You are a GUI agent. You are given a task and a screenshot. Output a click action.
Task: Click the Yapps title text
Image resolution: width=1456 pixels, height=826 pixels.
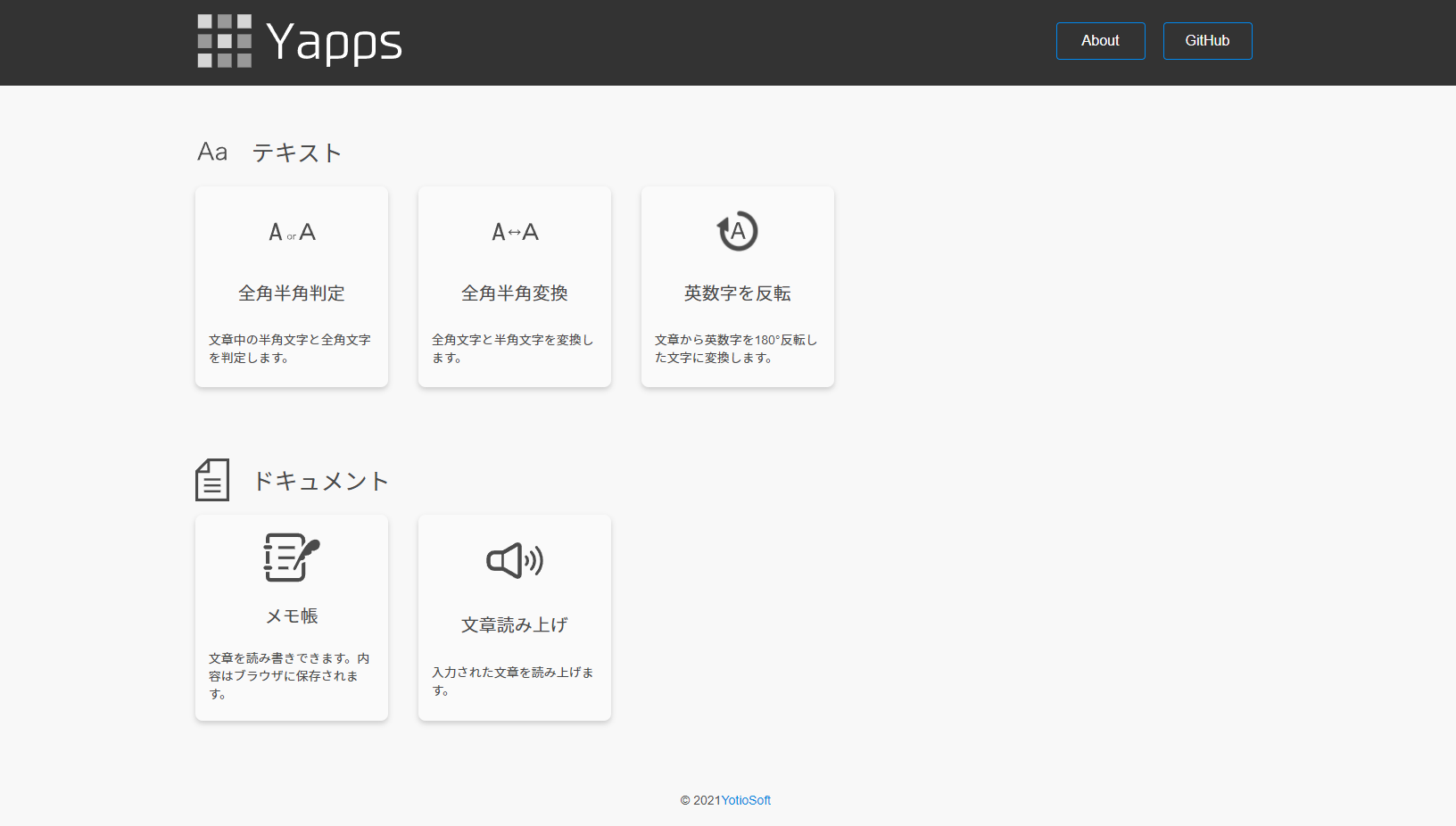[335, 42]
